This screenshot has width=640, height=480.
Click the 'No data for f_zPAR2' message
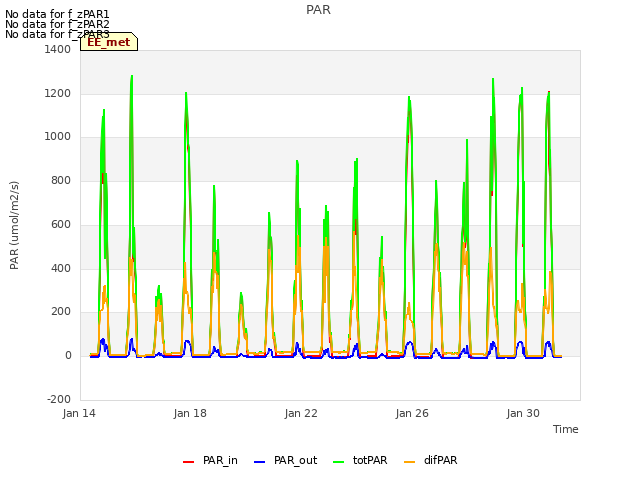click(57, 24)
